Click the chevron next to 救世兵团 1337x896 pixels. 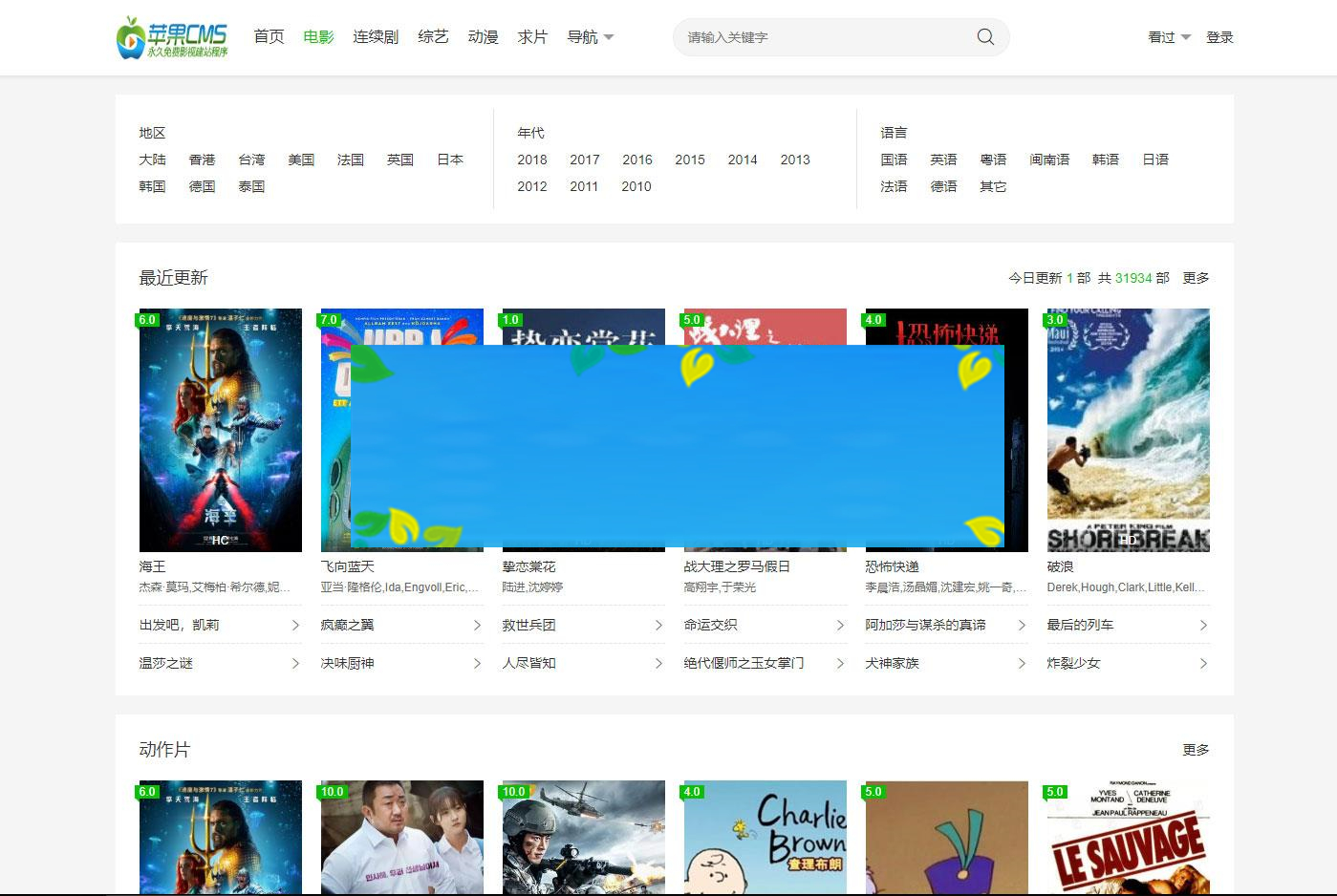click(659, 625)
